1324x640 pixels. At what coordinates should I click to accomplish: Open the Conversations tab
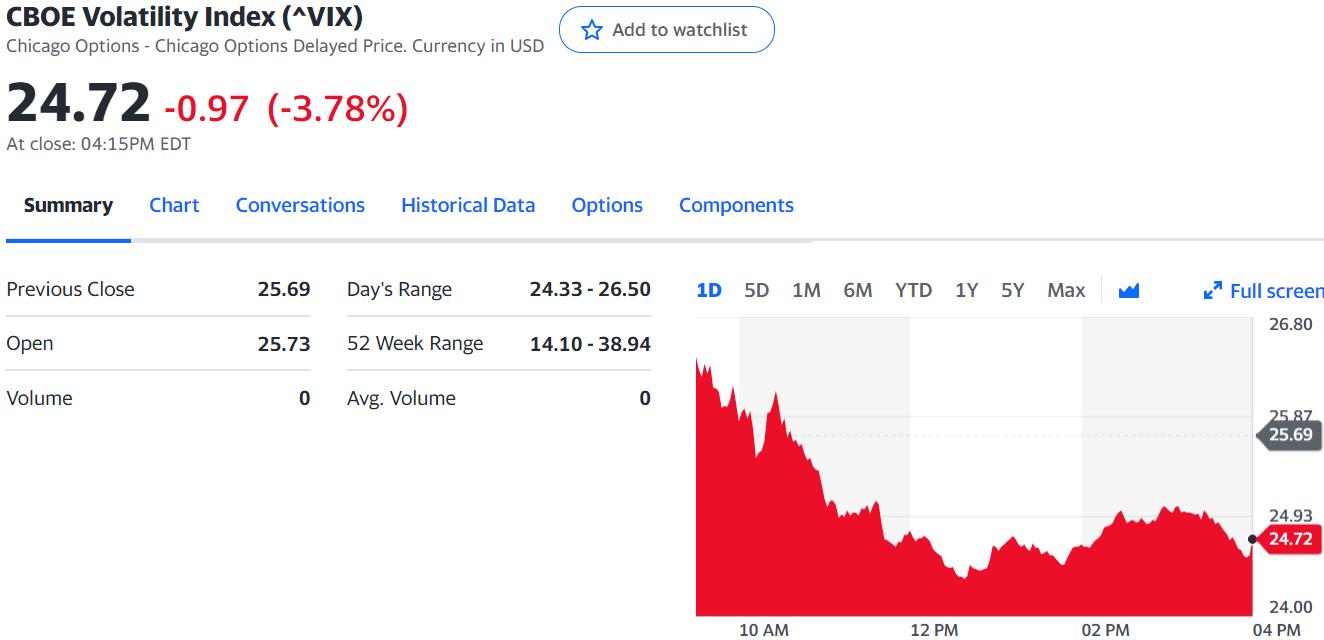tap(300, 205)
